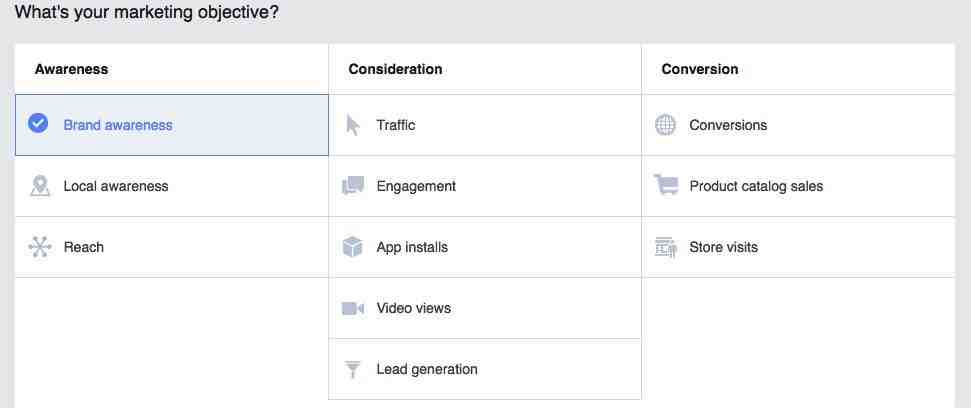
Task: Pick the Reach objective option
Action: click(172, 247)
